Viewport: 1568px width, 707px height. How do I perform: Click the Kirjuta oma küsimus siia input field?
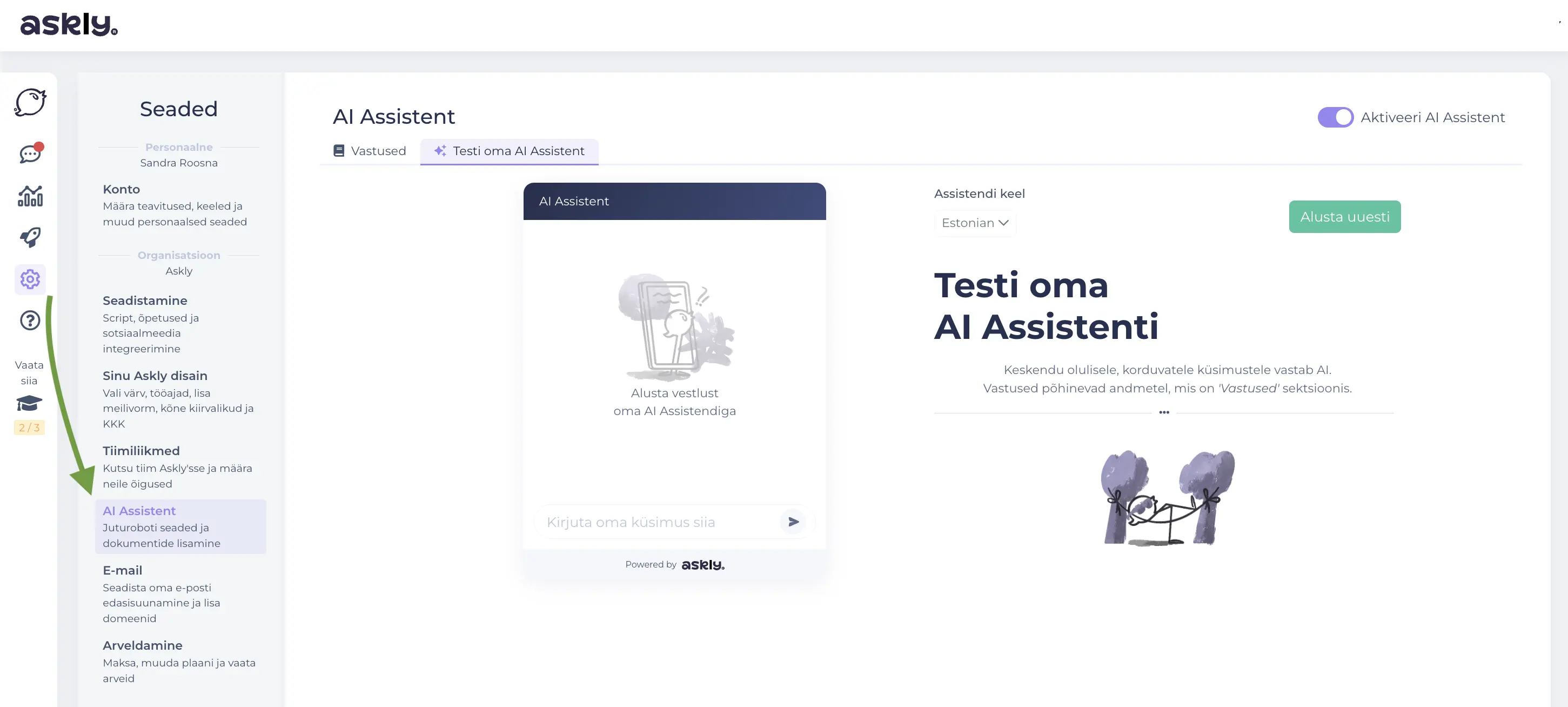(651, 522)
